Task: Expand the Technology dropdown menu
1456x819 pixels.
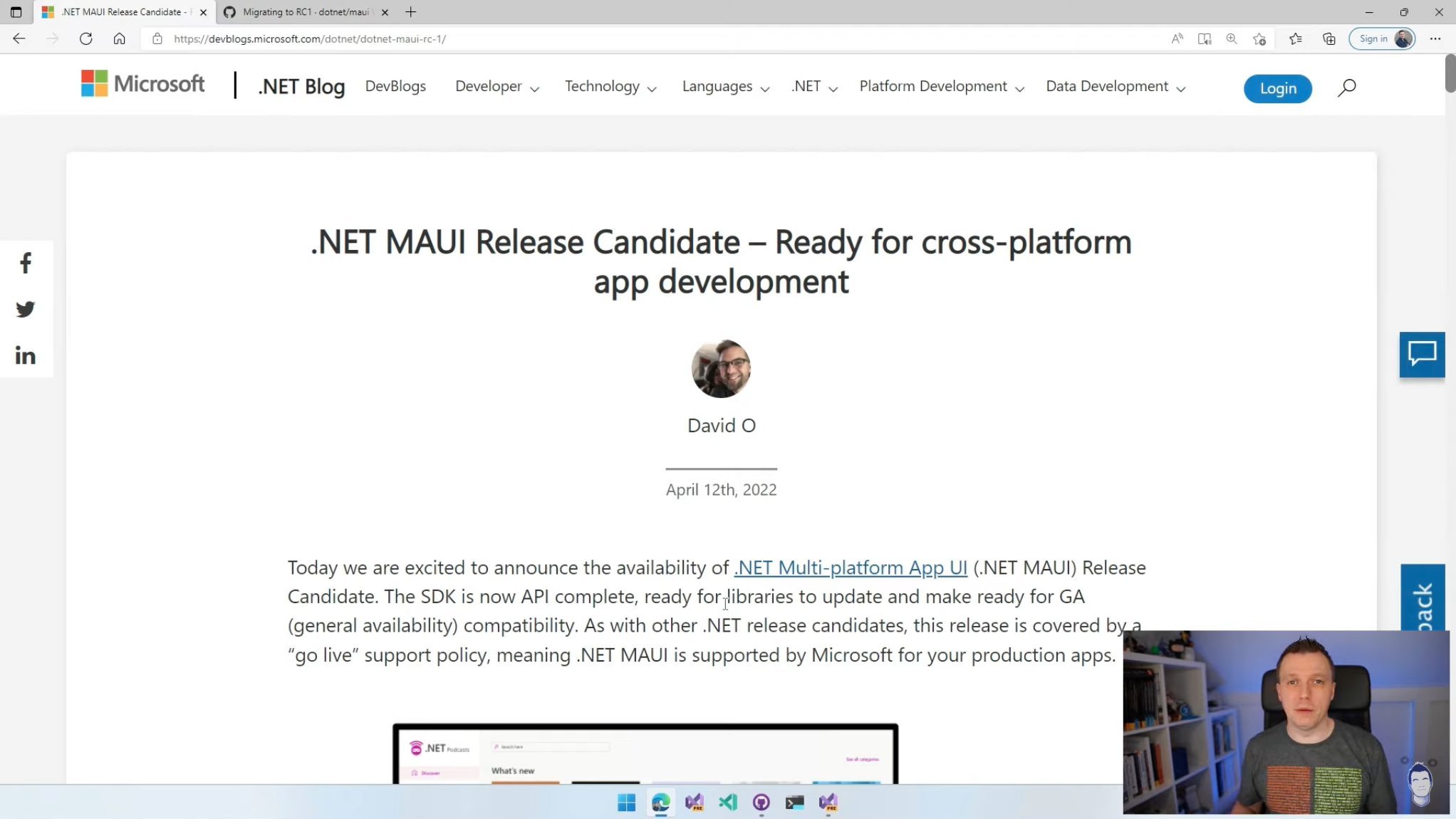Action: 610,86
